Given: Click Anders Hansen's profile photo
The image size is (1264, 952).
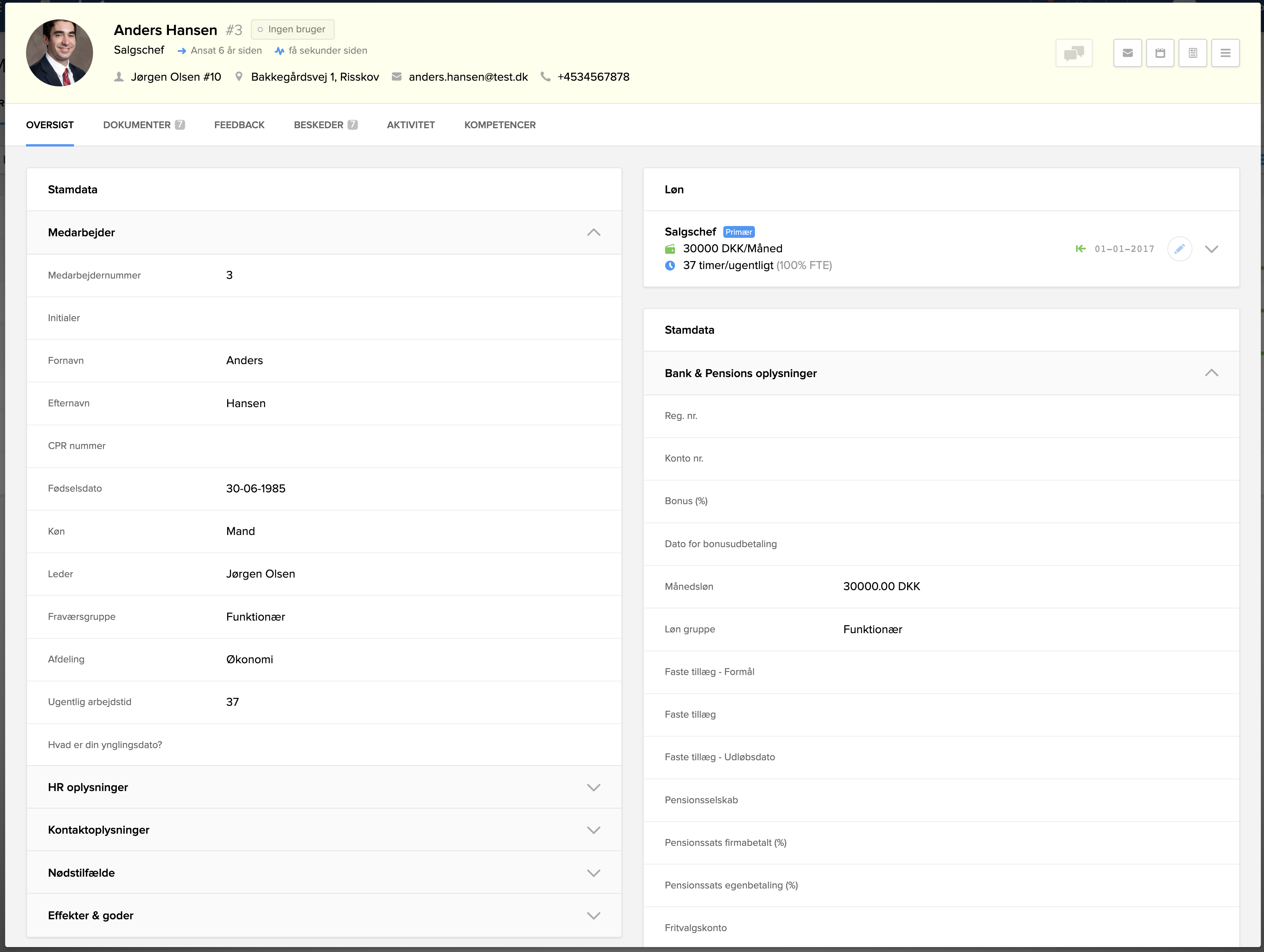Looking at the screenshot, I should click(59, 53).
